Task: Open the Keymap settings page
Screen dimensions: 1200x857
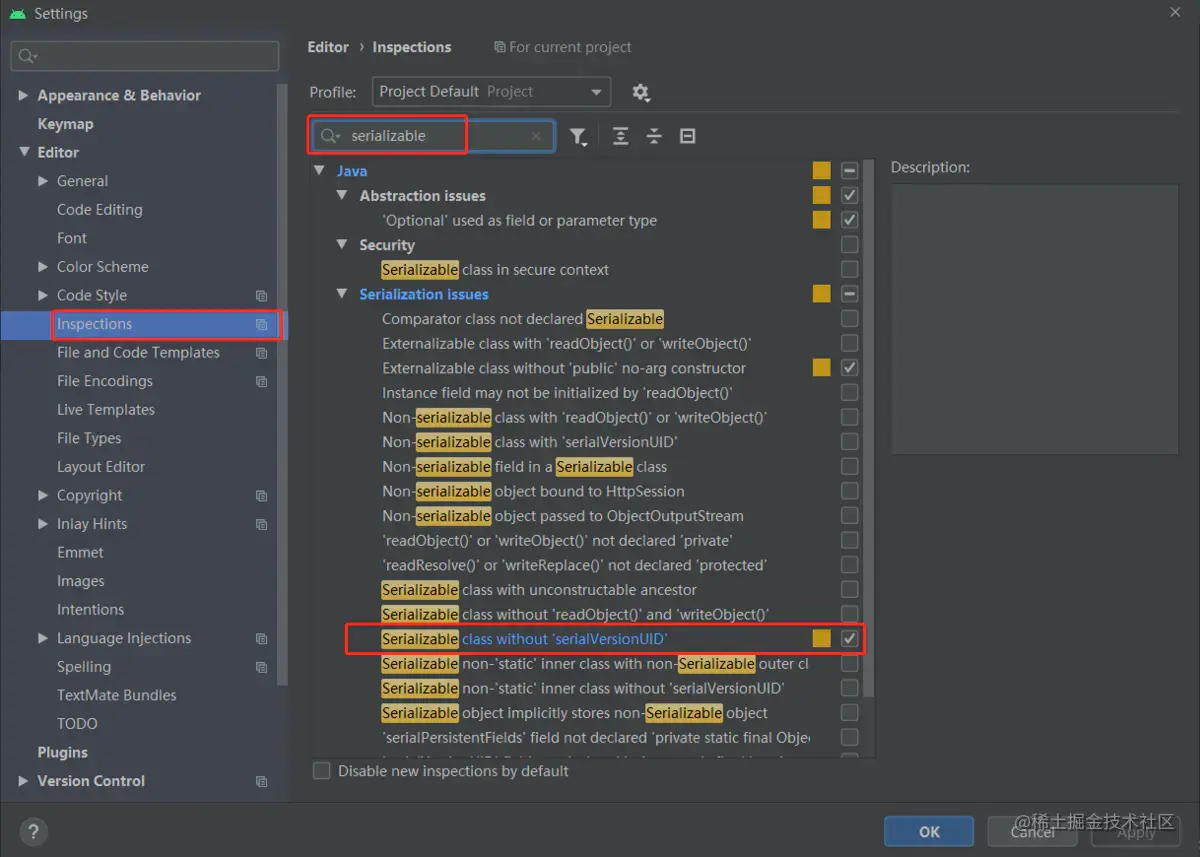Action: point(65,124)
